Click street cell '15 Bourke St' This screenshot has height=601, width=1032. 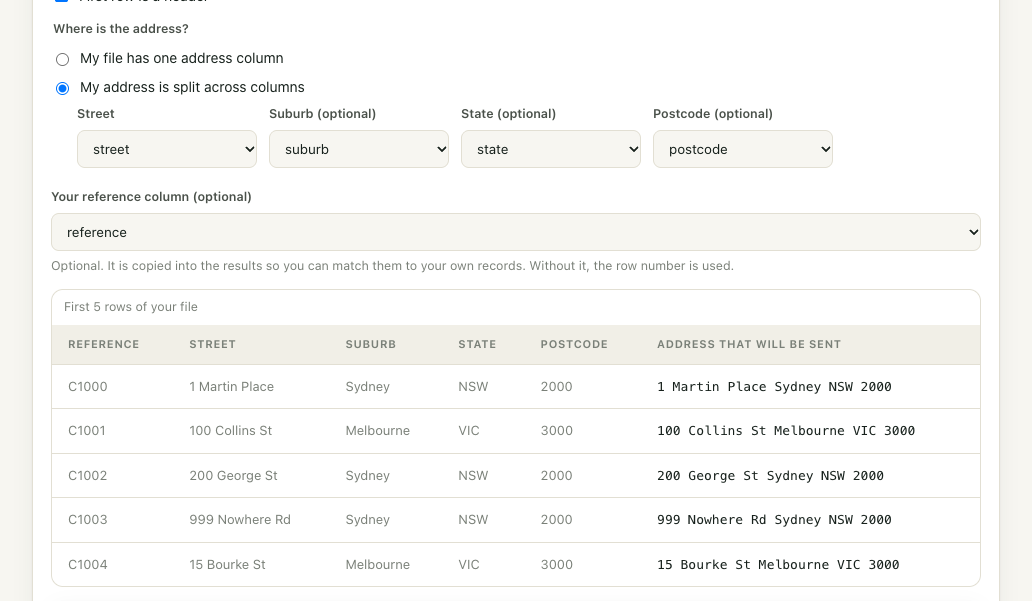click(x=227, y=564)
